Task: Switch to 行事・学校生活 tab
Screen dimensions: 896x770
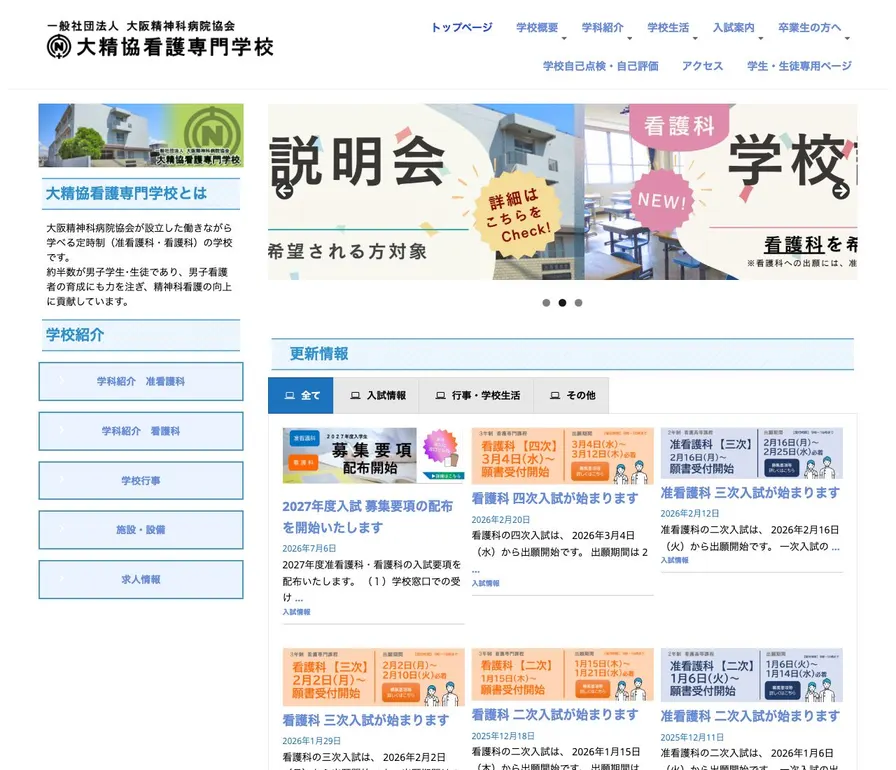Action: (477, 395)
